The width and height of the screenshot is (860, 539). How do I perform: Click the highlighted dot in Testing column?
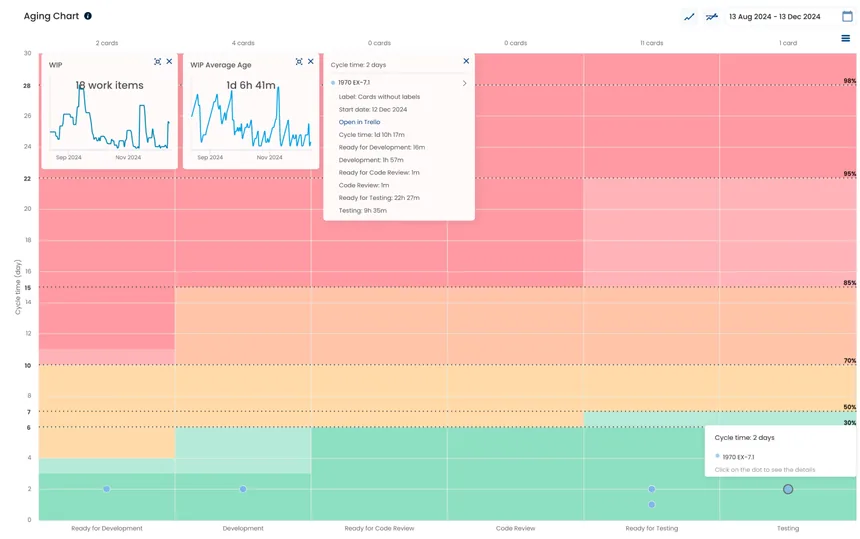pyautogui.click(x=788, y=489)
